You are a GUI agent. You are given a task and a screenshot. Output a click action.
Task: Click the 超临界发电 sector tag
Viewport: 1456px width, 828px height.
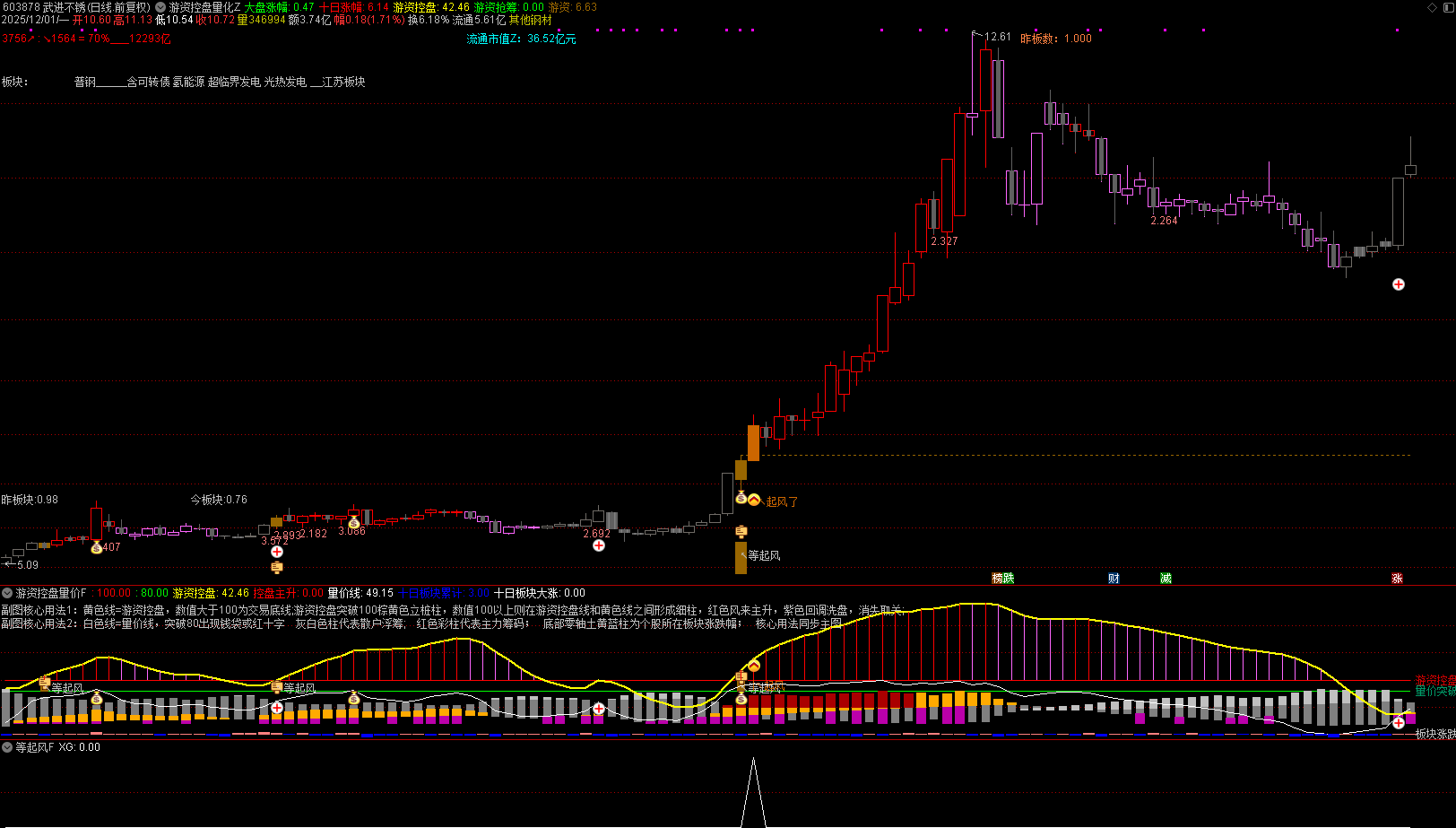pyautogui.click(x=234, y=82)
